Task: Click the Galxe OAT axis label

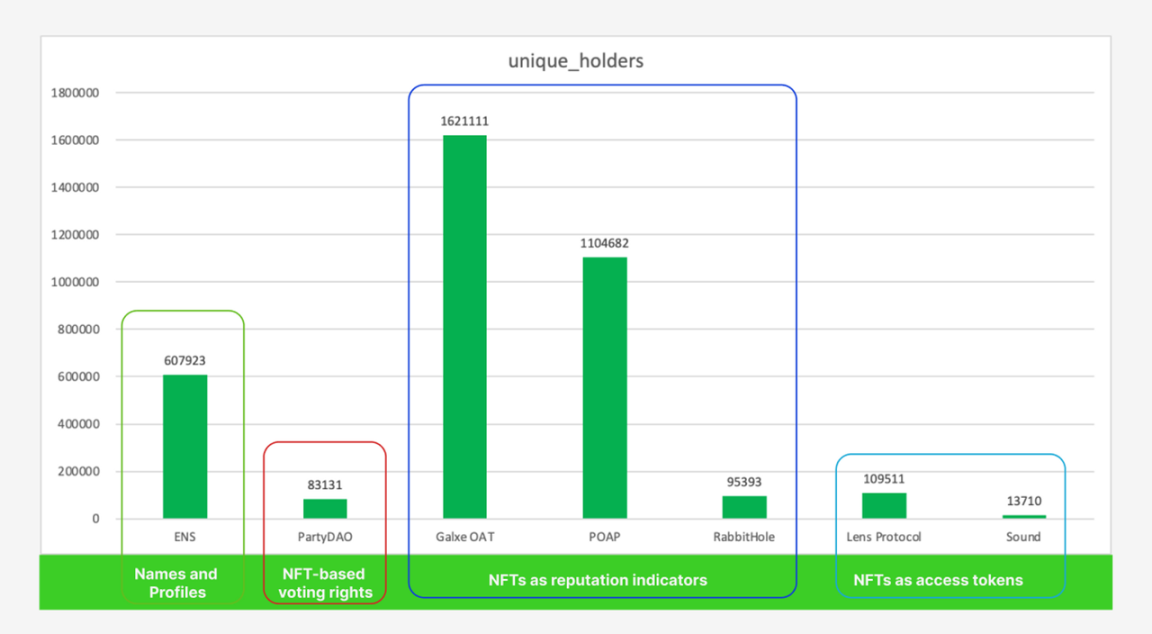Action: (464, 537)
